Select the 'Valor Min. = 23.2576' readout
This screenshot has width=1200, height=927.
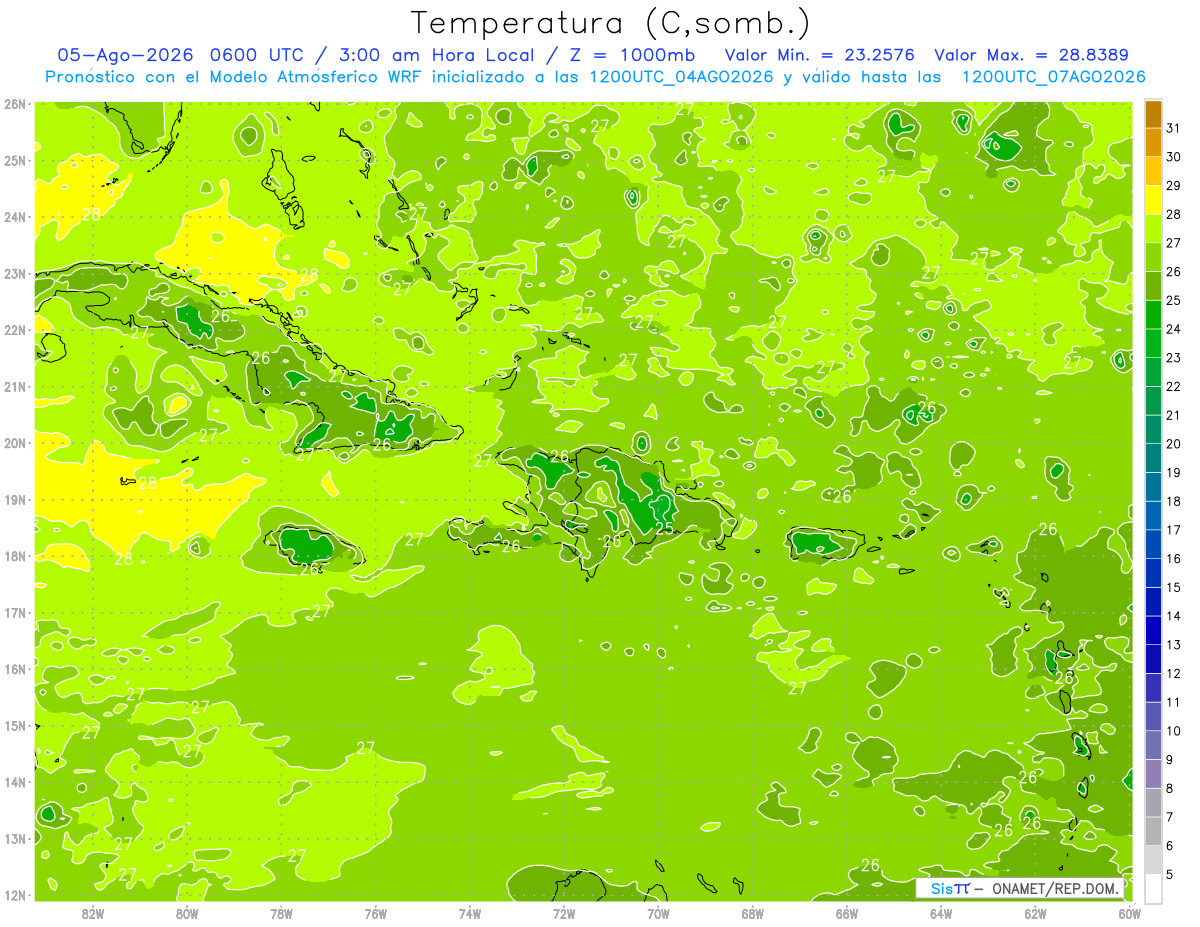click(x=820, y=55)
